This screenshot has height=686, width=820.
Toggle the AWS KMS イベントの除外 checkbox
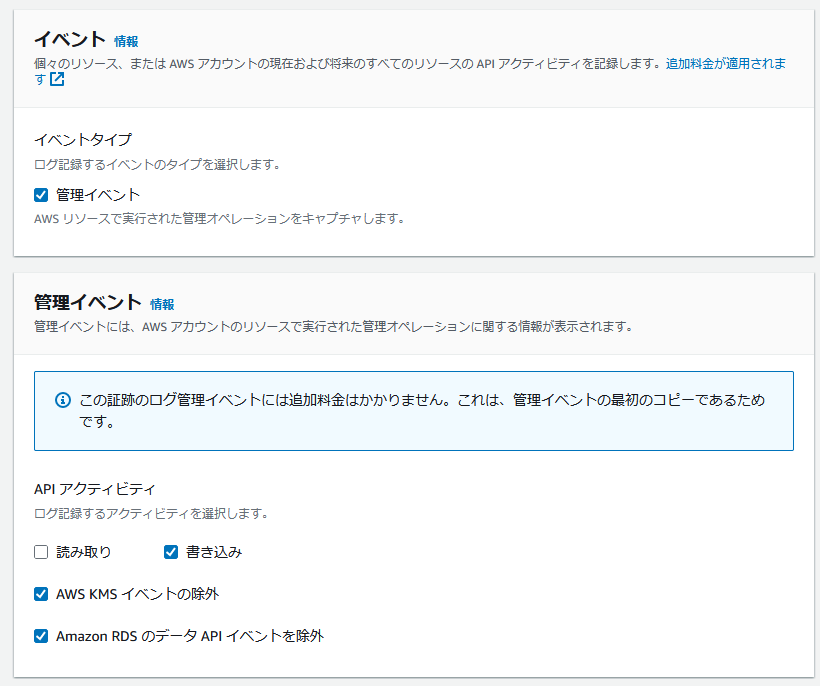click(41, 594)
